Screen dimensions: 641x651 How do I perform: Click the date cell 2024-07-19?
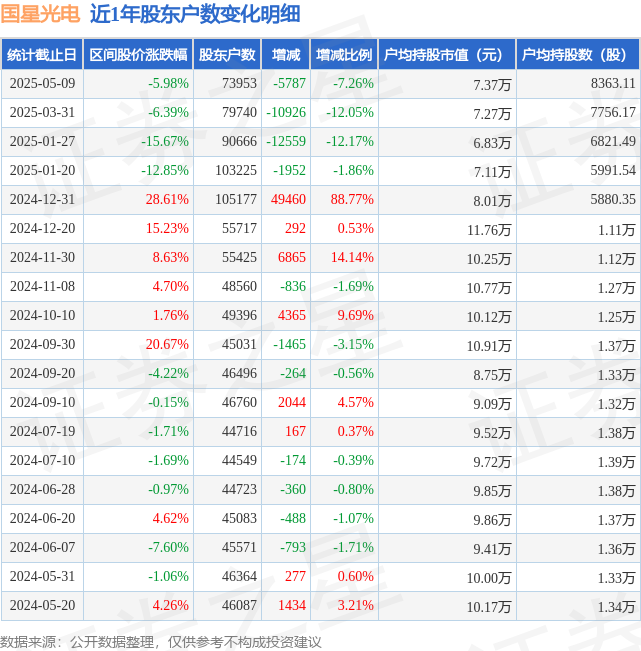42,431
